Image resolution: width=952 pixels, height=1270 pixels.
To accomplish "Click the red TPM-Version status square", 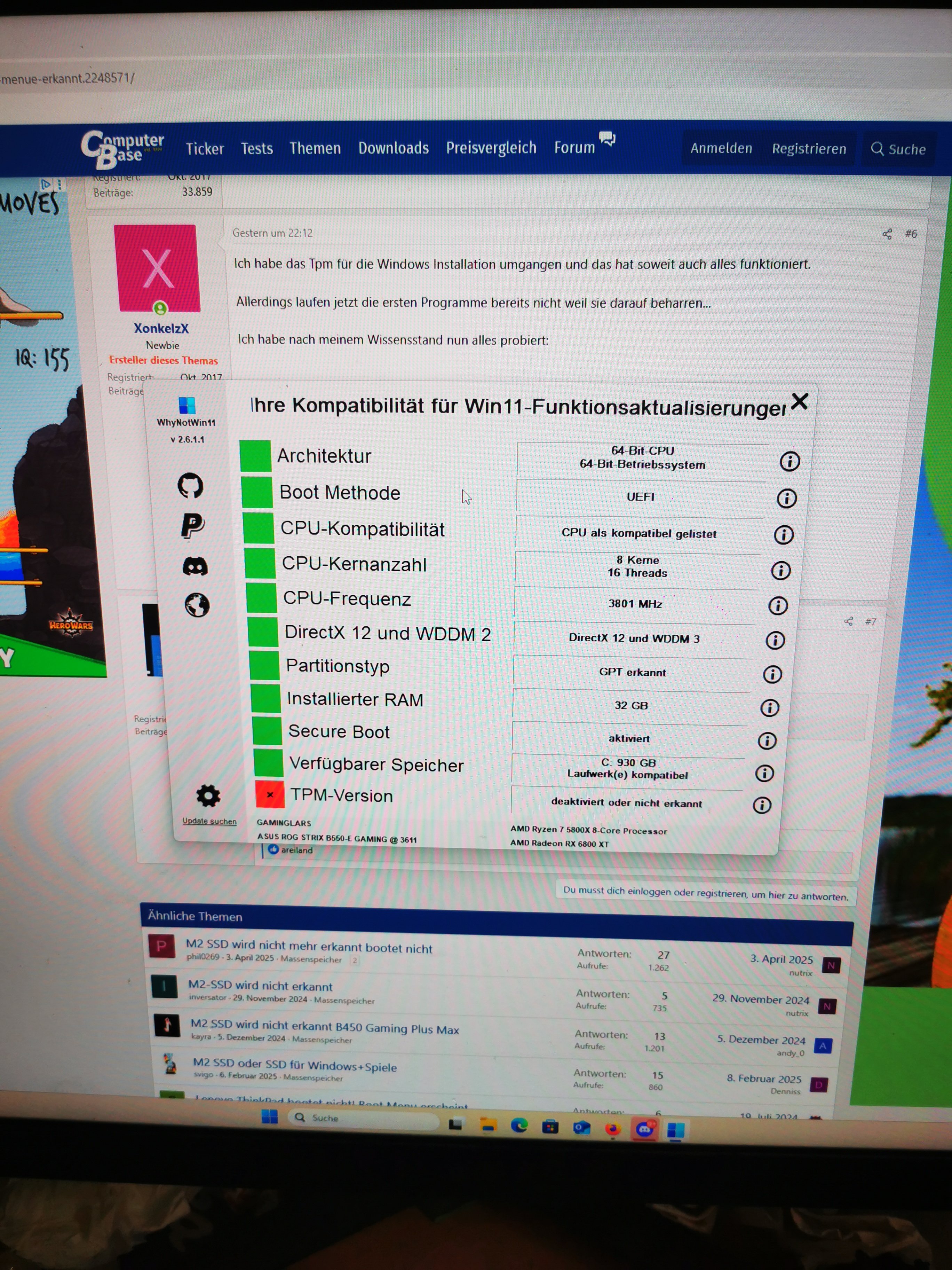I will click(270, 794).
